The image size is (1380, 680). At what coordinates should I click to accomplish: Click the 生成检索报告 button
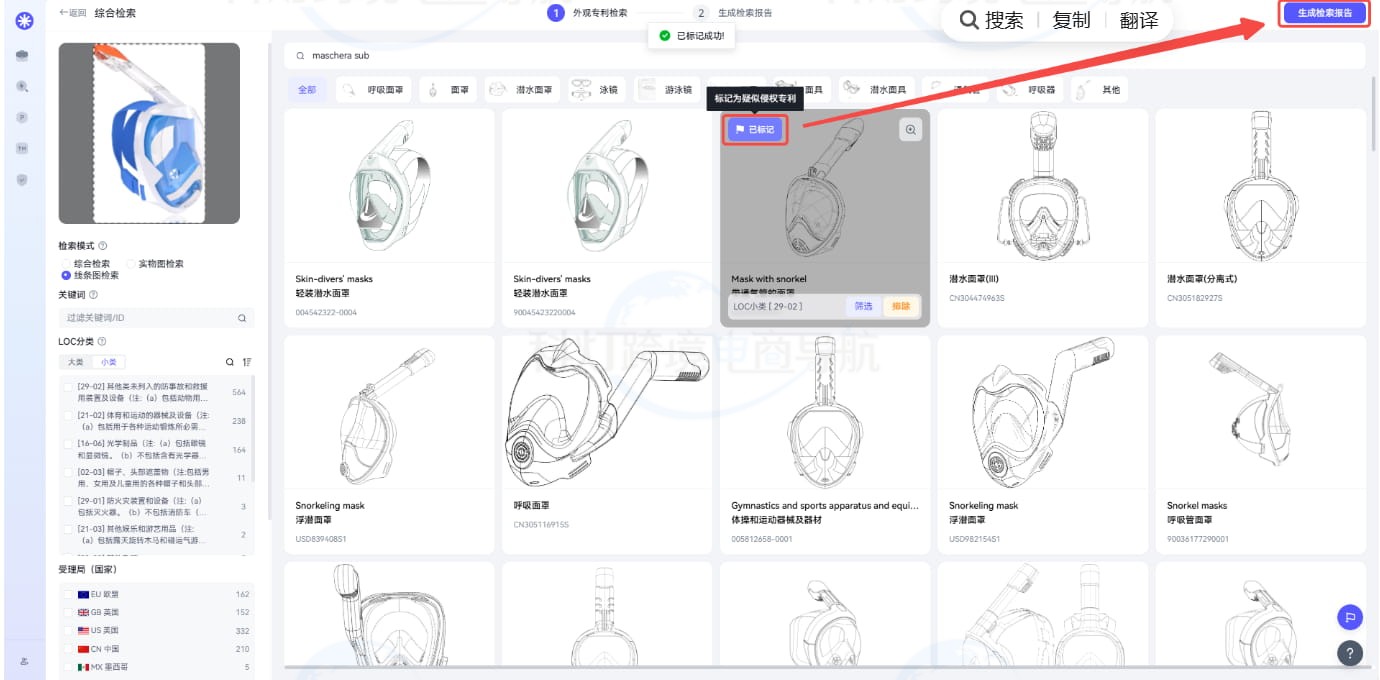[x=1324, y=13]
